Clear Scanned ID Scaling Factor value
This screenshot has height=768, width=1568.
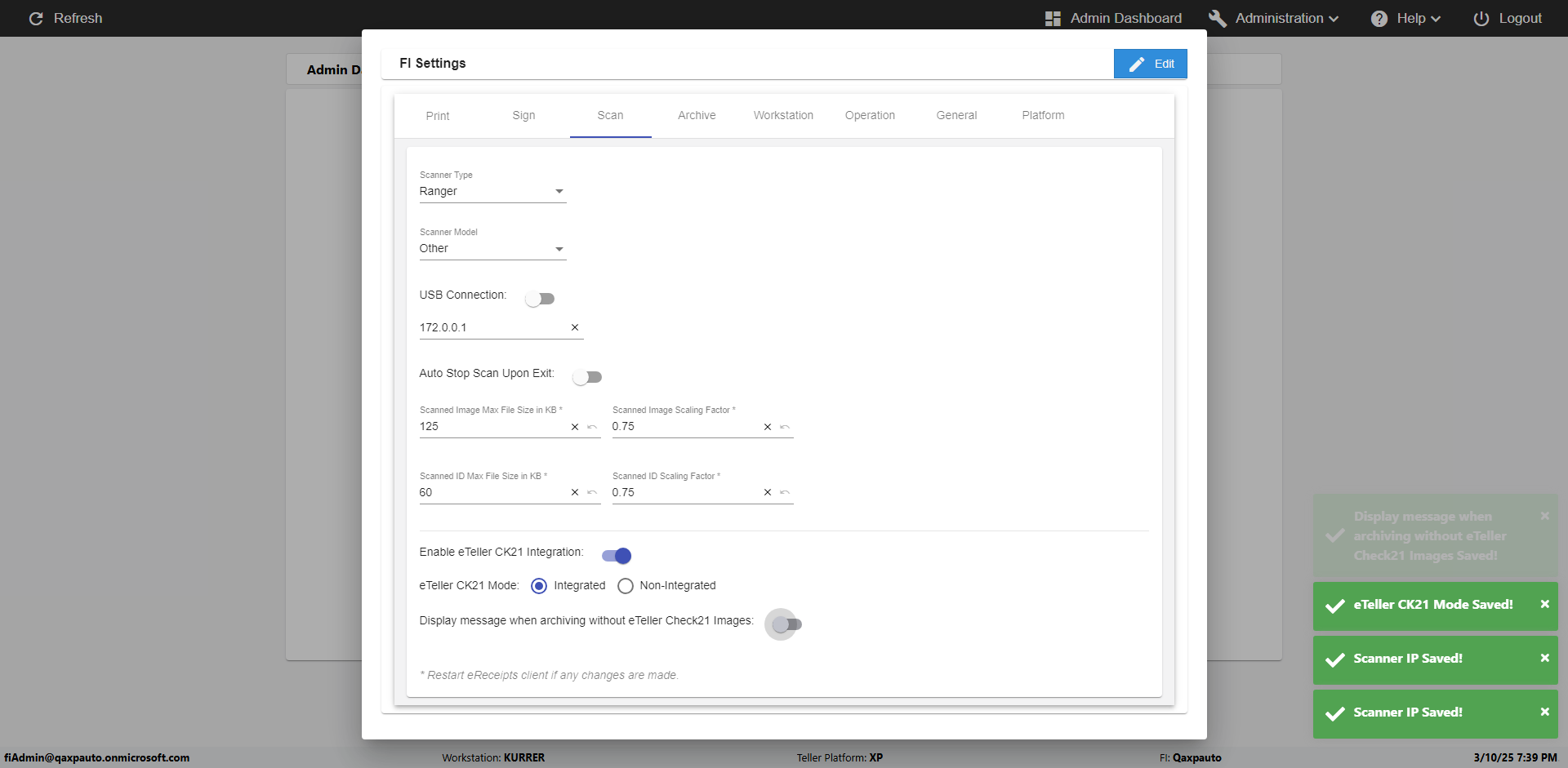[768, 492]
